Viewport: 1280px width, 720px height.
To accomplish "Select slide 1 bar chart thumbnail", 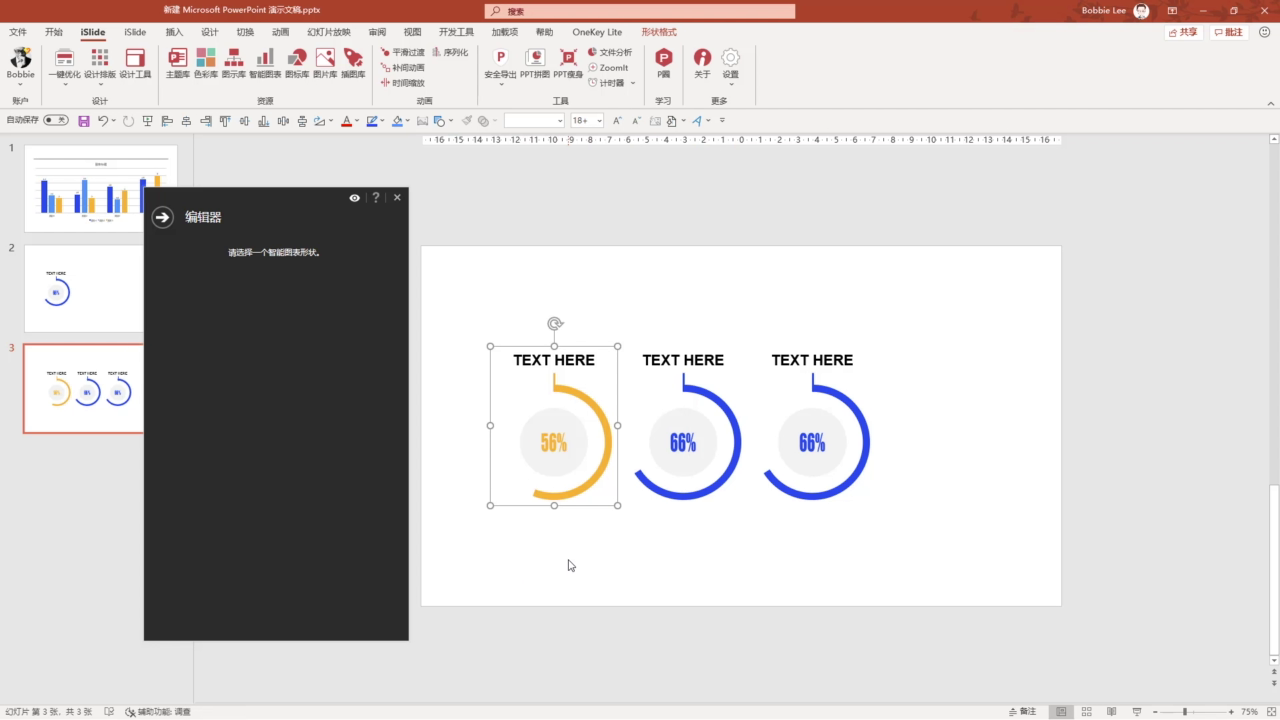I will pos(100,189).
